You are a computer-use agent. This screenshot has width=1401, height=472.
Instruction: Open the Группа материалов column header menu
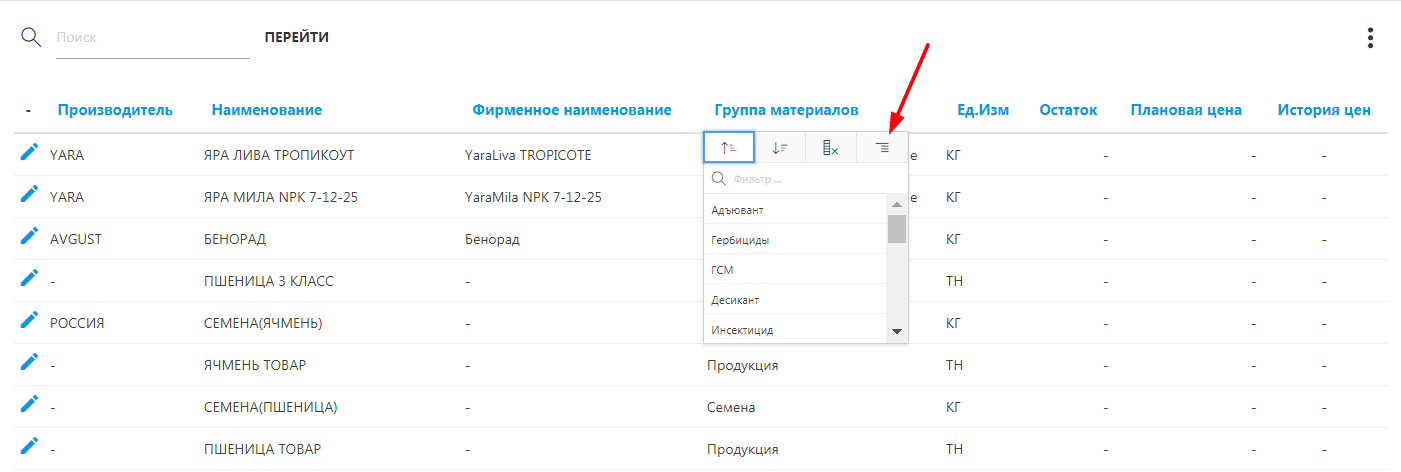786,110
